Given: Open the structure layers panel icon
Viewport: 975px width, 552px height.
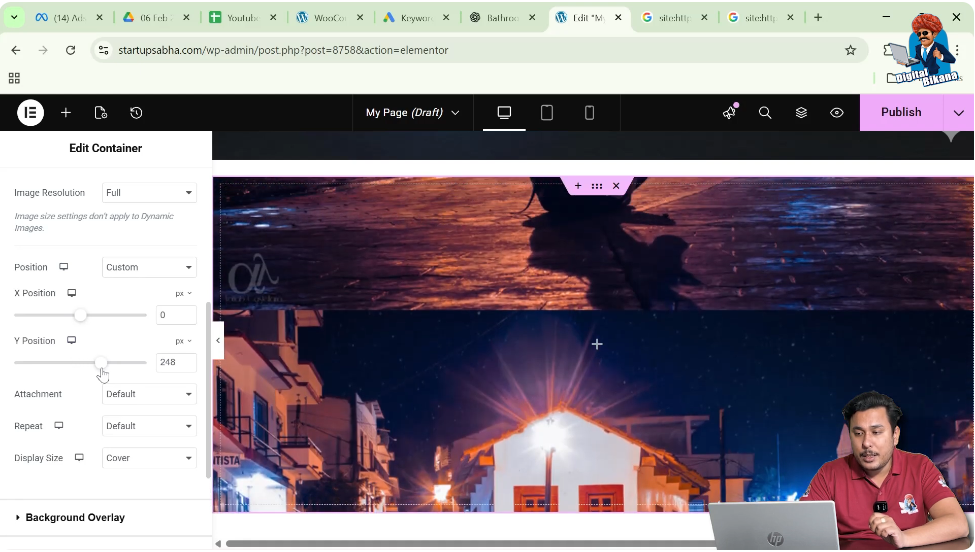Looking at the screenshot, I should pos(801,113).
